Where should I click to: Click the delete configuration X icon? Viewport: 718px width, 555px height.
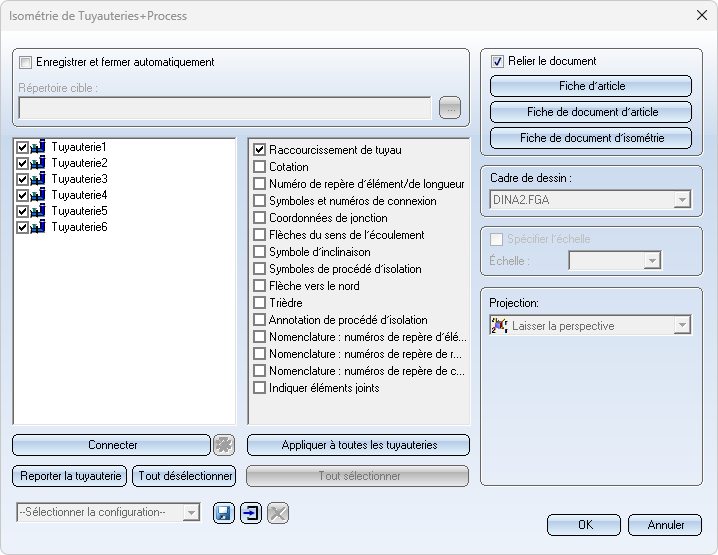[x=278, y=513]
